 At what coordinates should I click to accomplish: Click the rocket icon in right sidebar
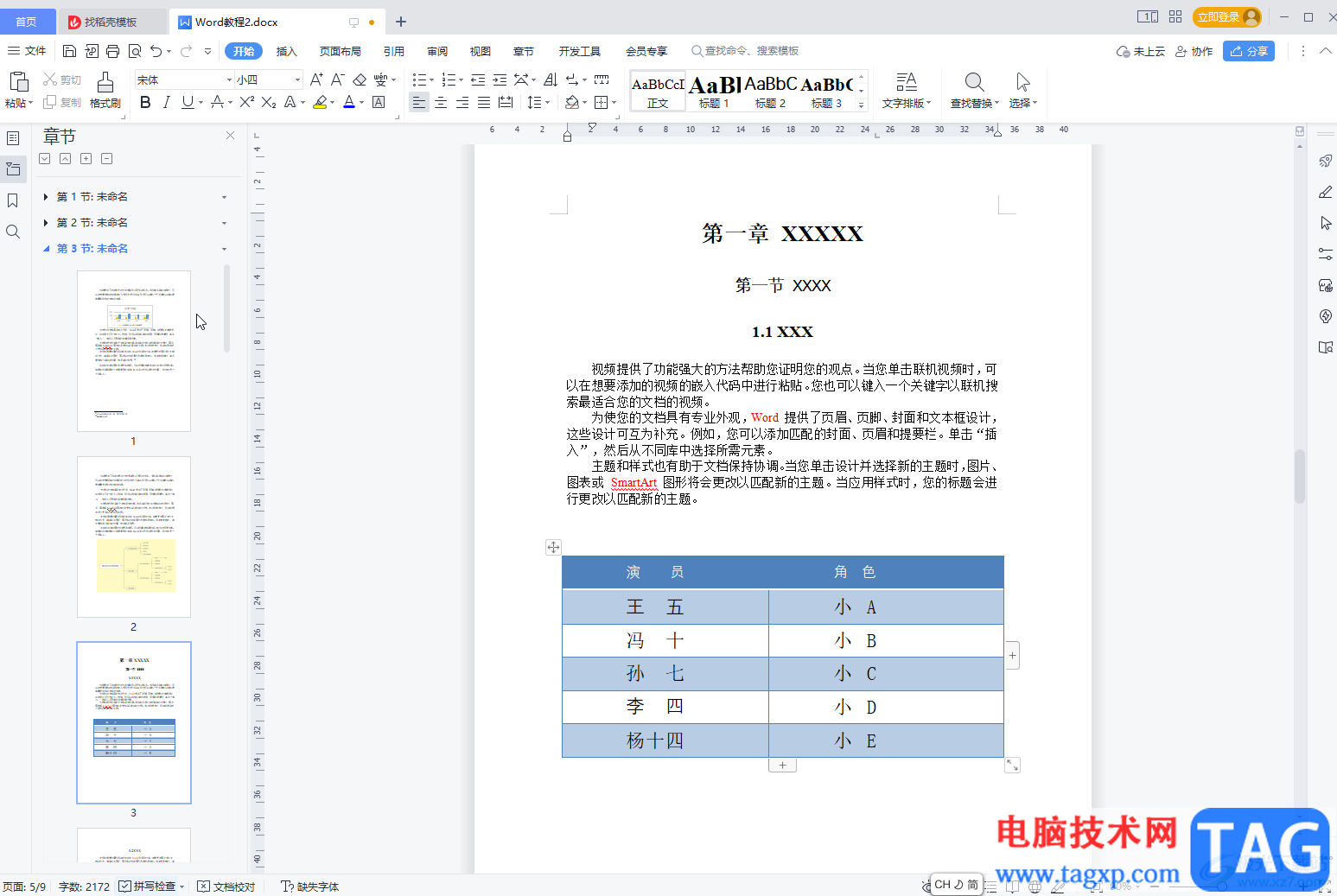pyautogui.click(x=1326, y=161)
